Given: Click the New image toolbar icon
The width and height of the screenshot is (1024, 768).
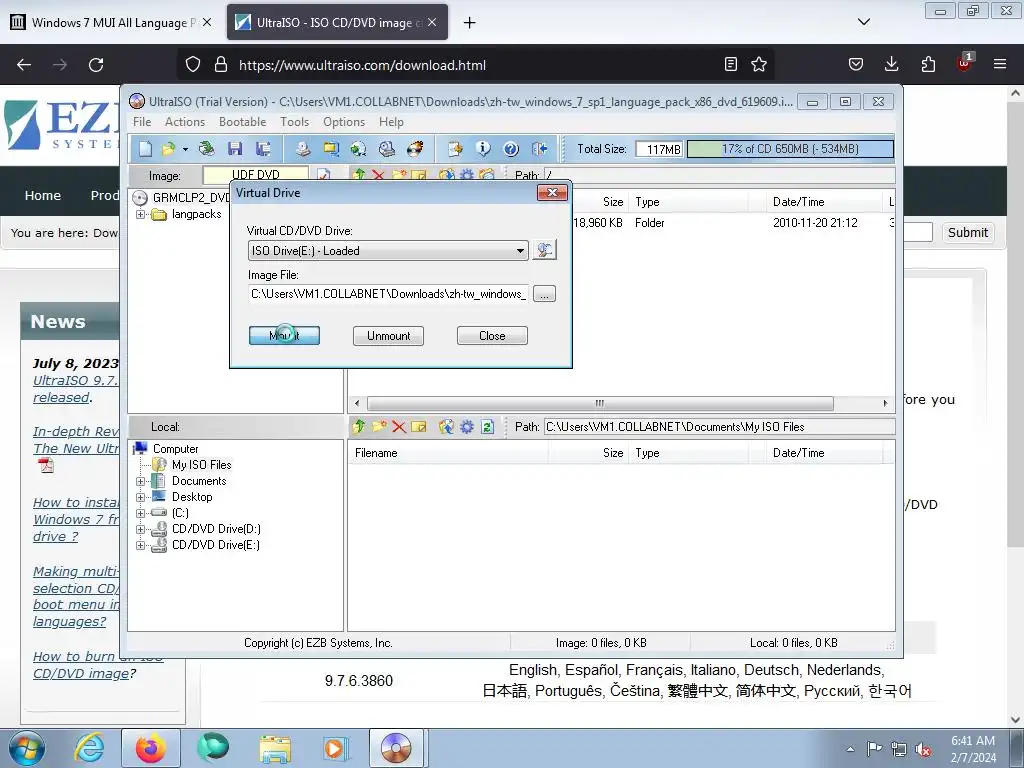Looking at the screenshot, I should tap(145, 149).
